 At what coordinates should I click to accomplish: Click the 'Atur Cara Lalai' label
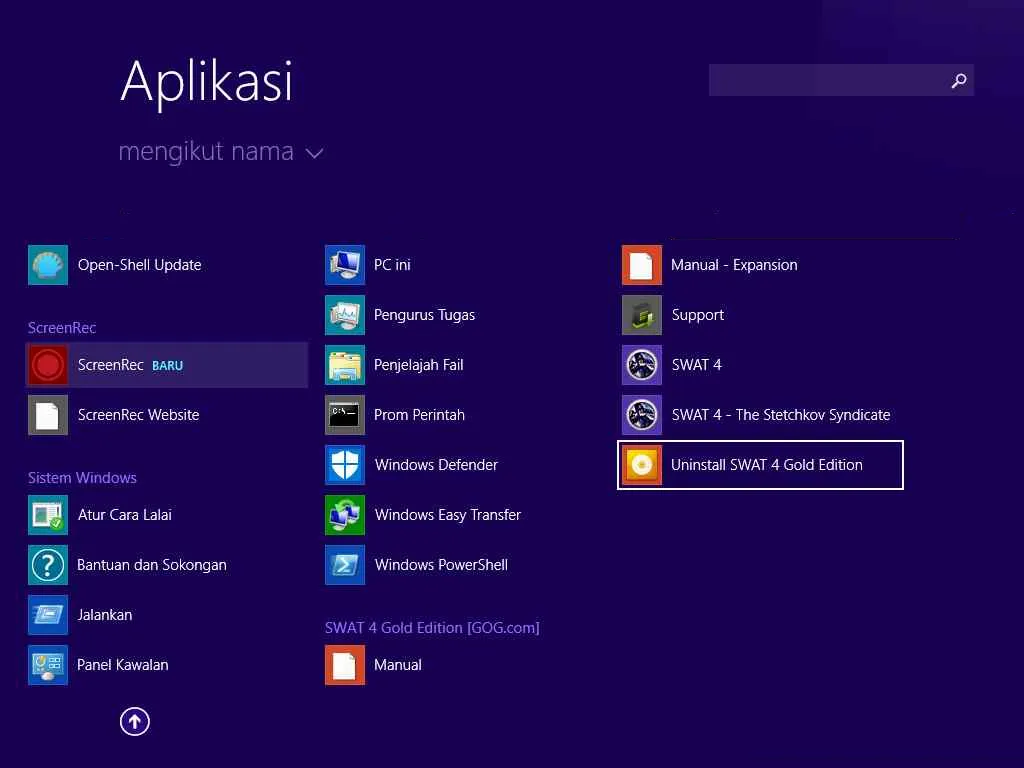125,515
